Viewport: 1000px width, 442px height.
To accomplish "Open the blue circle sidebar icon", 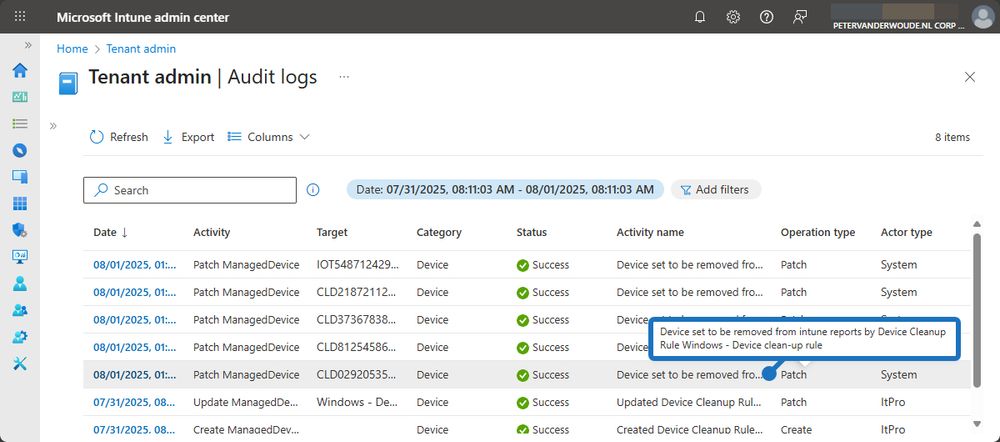I will pyautogui.click(x=20, y=151).
